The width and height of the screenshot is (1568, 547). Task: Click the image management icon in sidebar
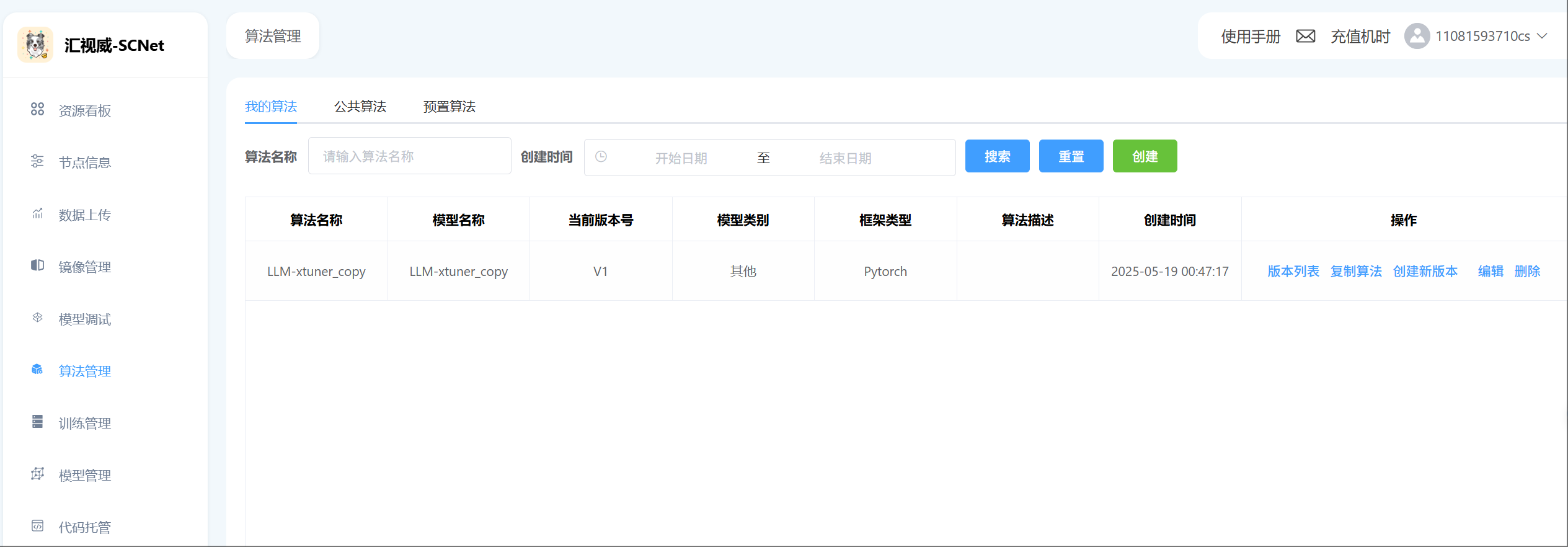pos(37,265)
